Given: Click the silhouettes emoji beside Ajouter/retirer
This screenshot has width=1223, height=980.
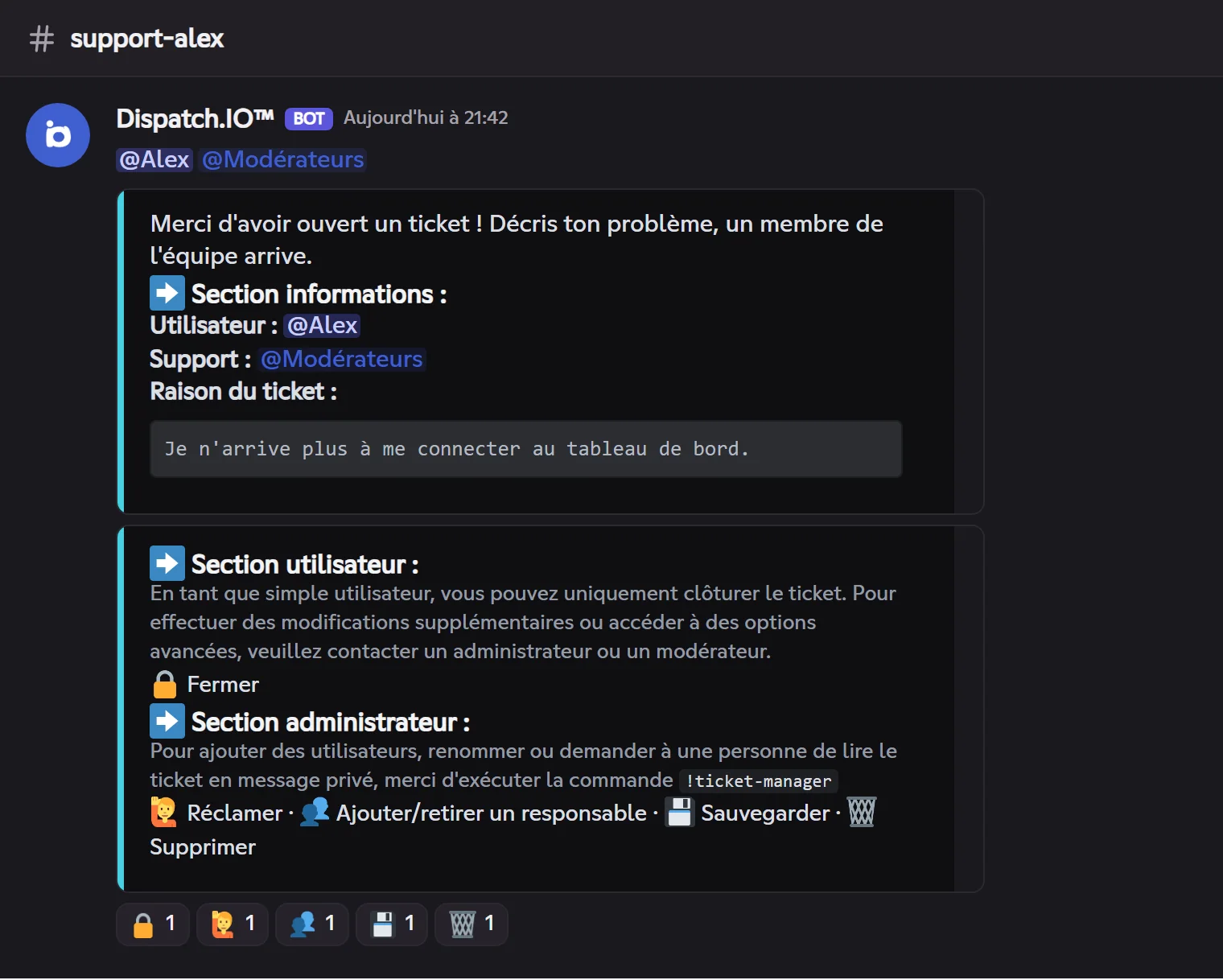Looking at the screenshot, I should [315, 813].
